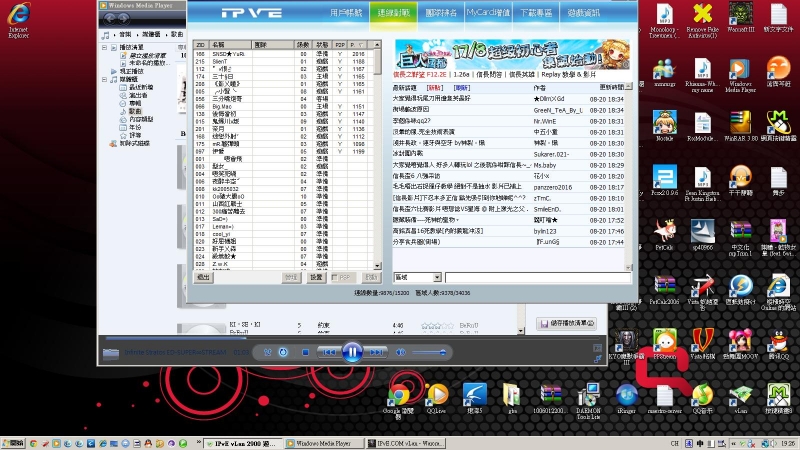Click the stop button in media player
The height and width of the screenshot is (450, 800).
point(303,352)
